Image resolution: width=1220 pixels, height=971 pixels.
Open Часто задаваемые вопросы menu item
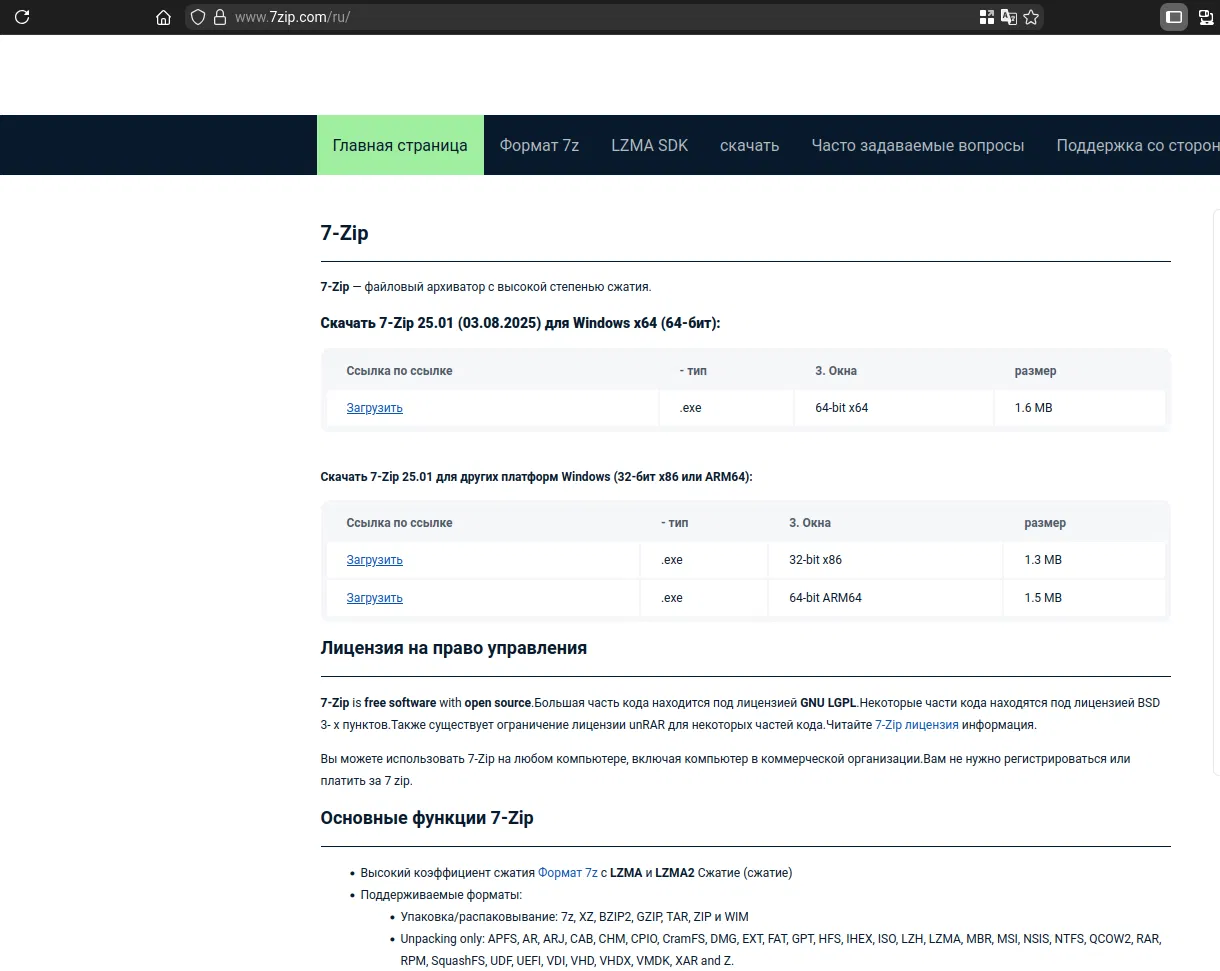tap(918, 145)
